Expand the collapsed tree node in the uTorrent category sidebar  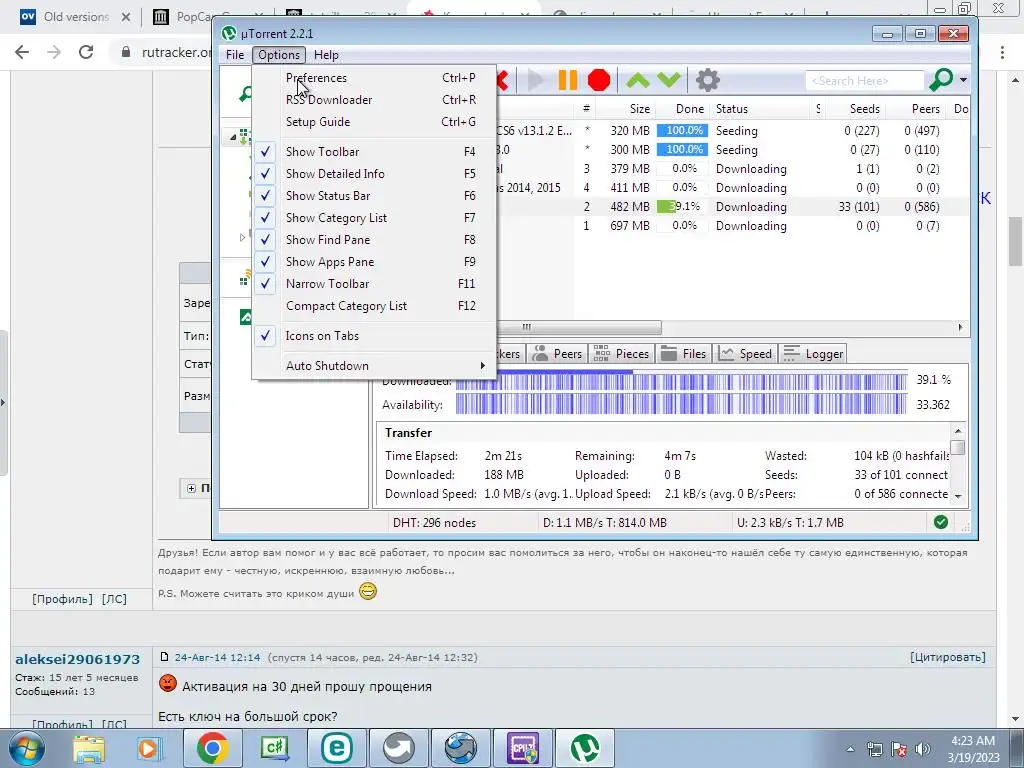[x=242, y=237]
